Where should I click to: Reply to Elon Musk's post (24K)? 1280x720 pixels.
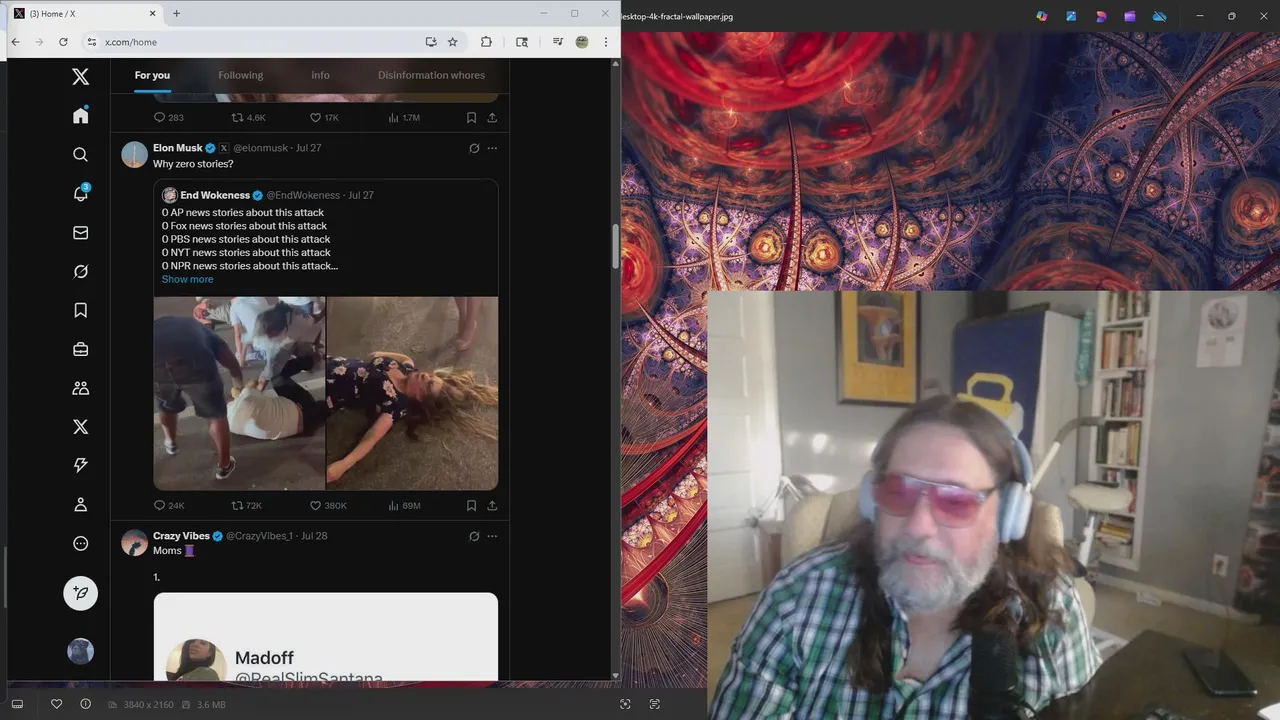(168, 506)
